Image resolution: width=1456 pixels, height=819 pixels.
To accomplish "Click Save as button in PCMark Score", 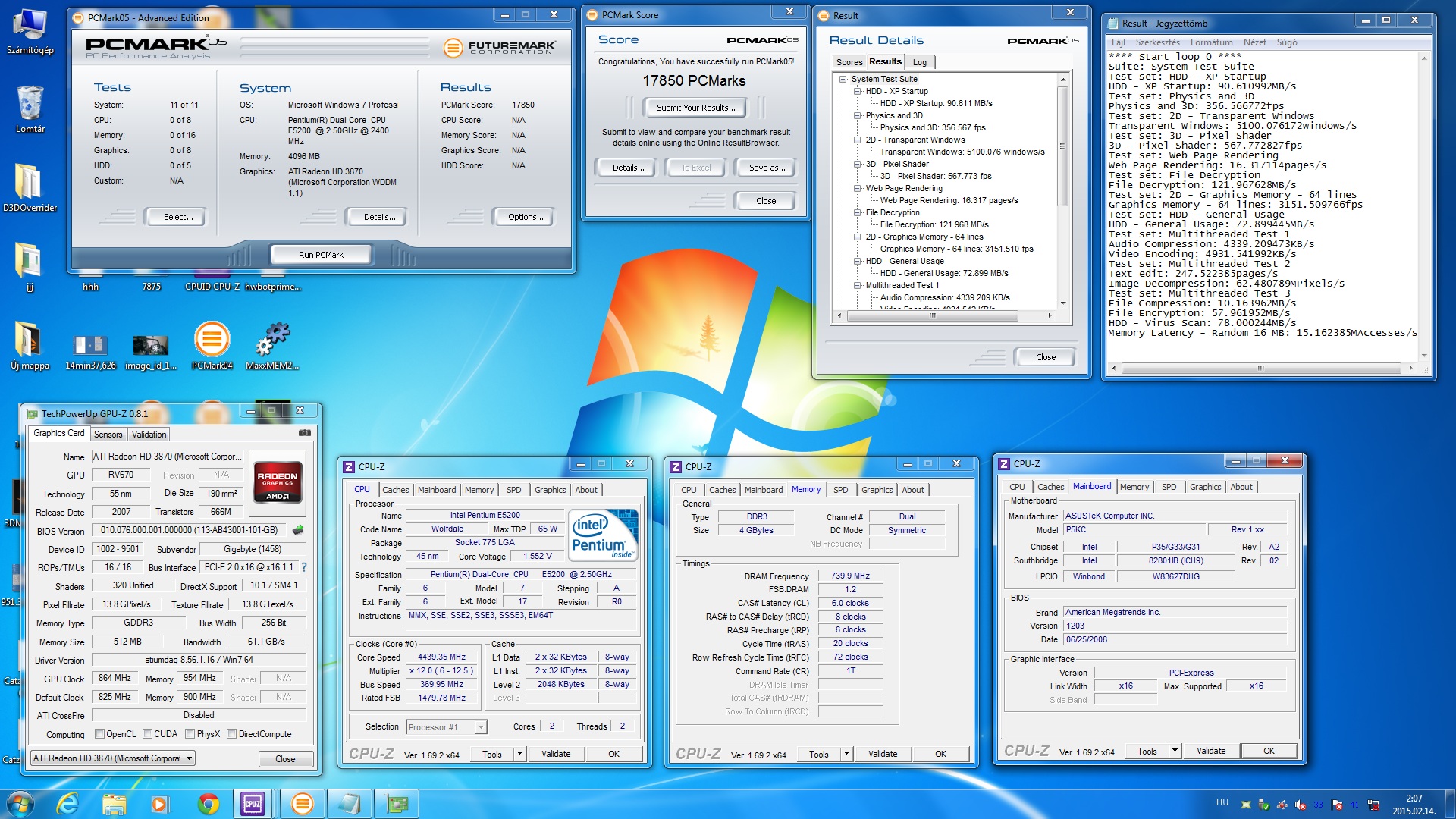I will pos(766,168).
